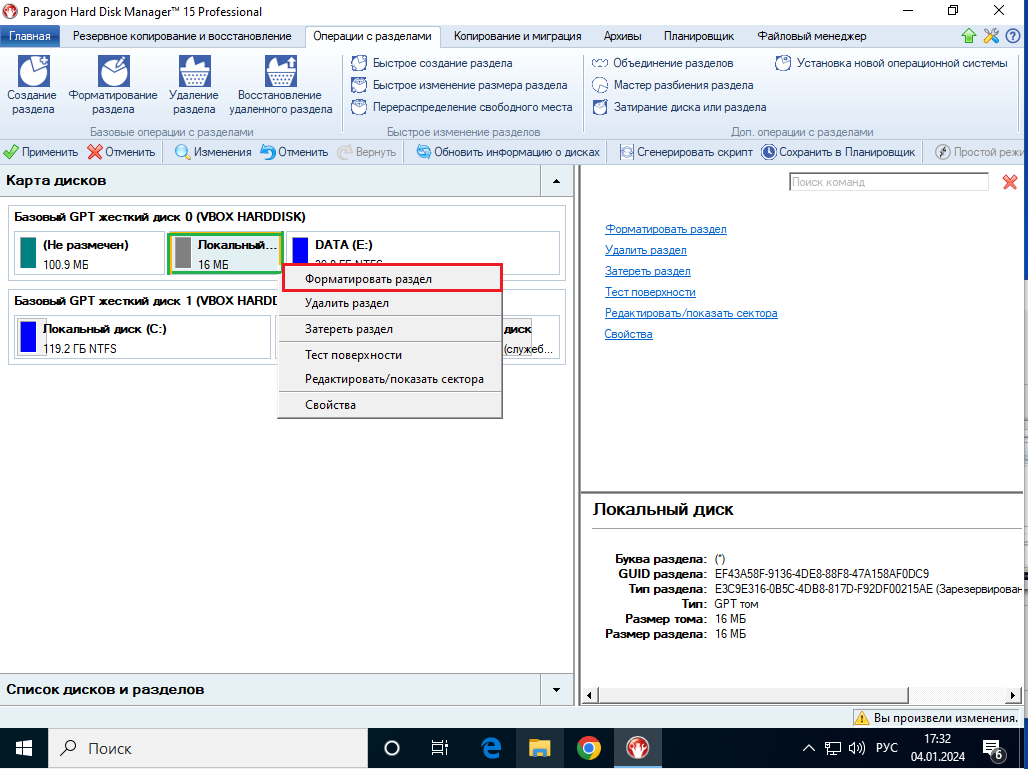Select the Локальный 16 МБ partition block

[x=226, y=253]
